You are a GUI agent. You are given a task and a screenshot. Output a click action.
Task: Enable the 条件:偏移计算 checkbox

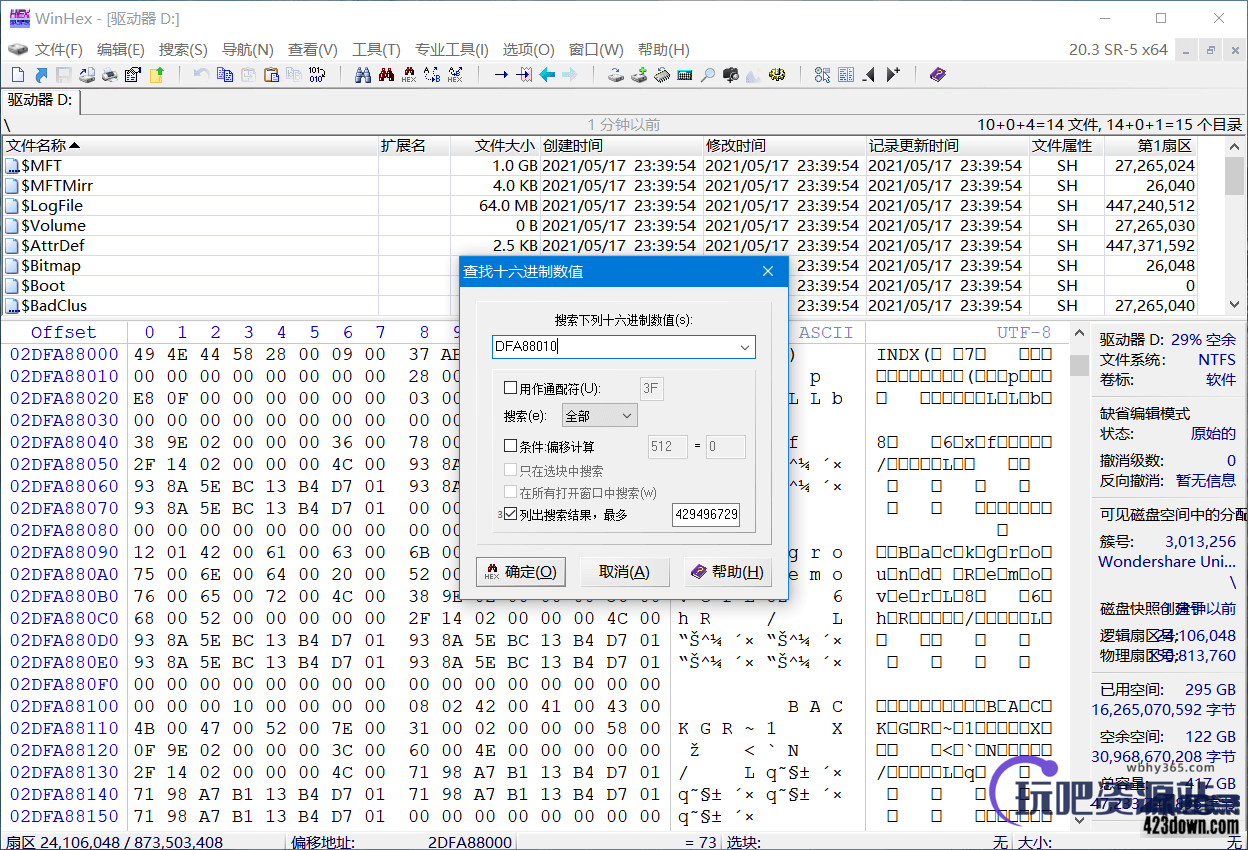point(510,447)
